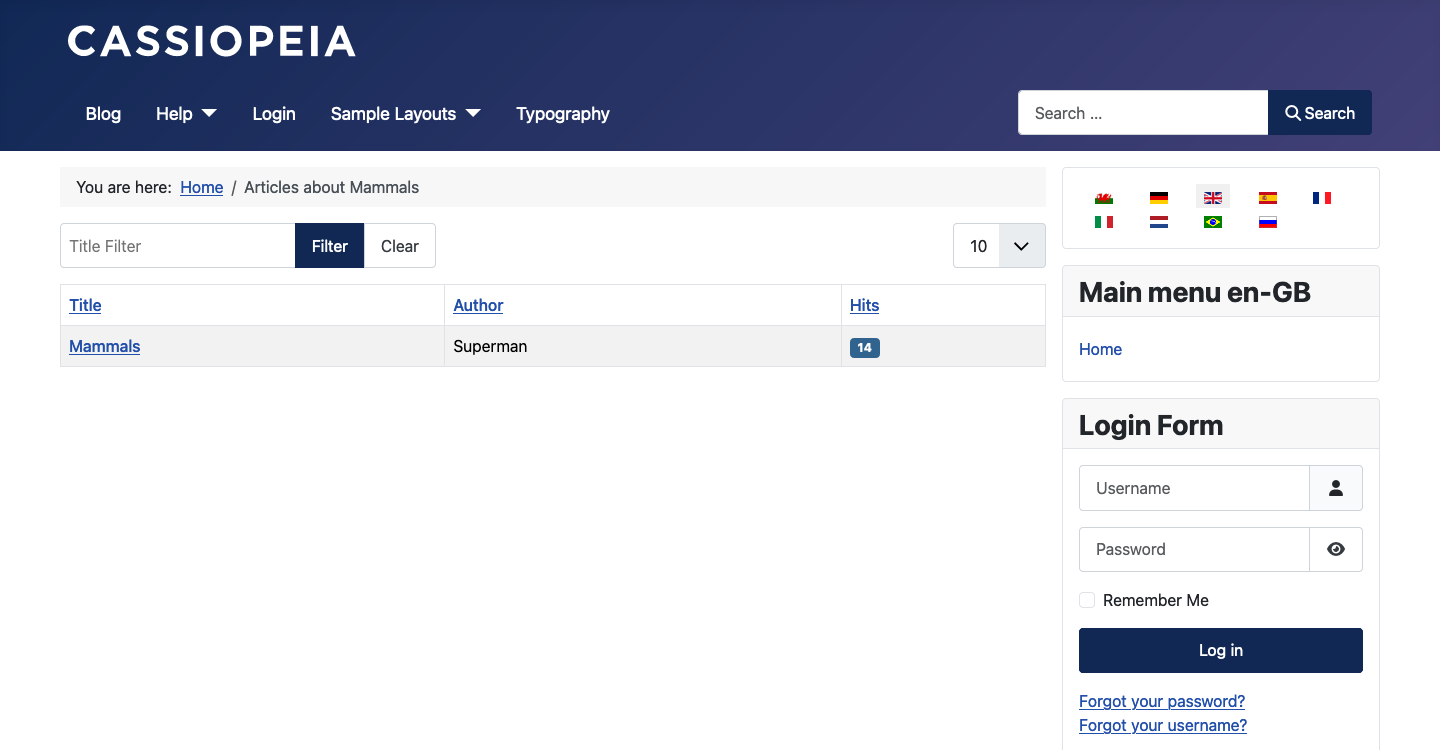This screenshot has width=1440, height=750.
Task: Select the Welsh flag language icon
Action: 1104,198
